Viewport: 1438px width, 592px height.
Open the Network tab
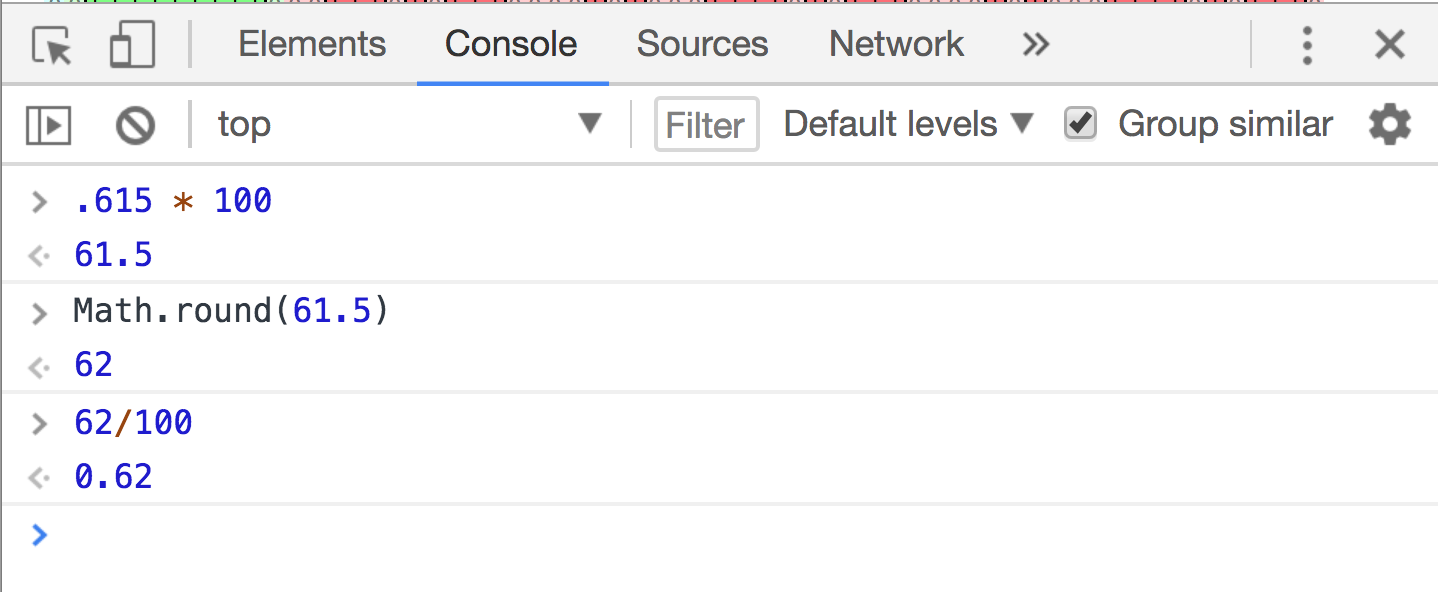click(896, 44)
